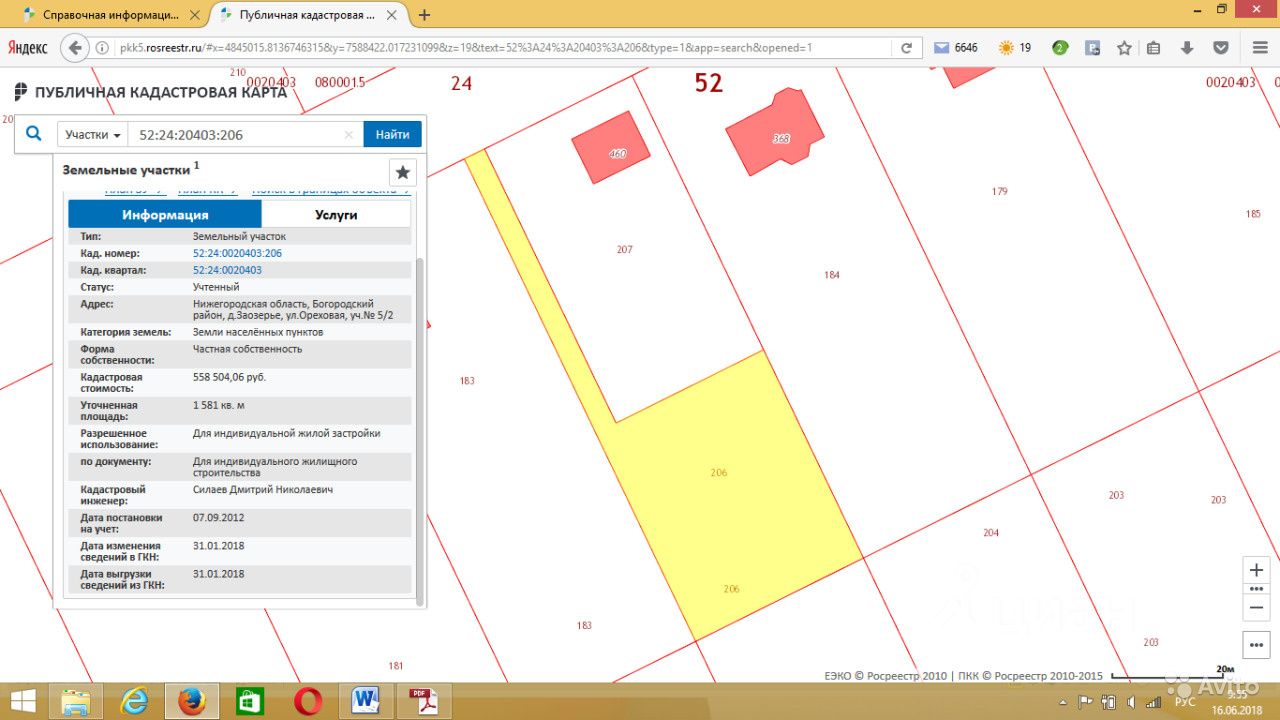Image resolution: width=1280 pixels, height=720 pixels.
Task: Open the Windows Start button
Action: click(23, 701)
